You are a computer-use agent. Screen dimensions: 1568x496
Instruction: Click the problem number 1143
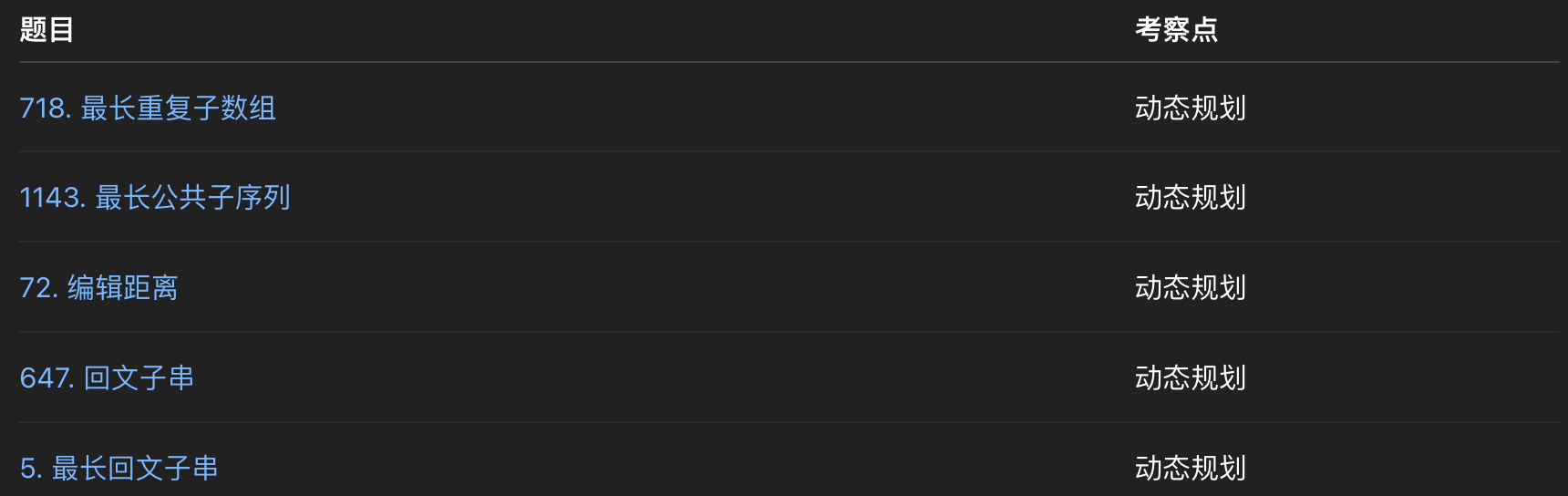pyautogui.click(x=51, y=198)
